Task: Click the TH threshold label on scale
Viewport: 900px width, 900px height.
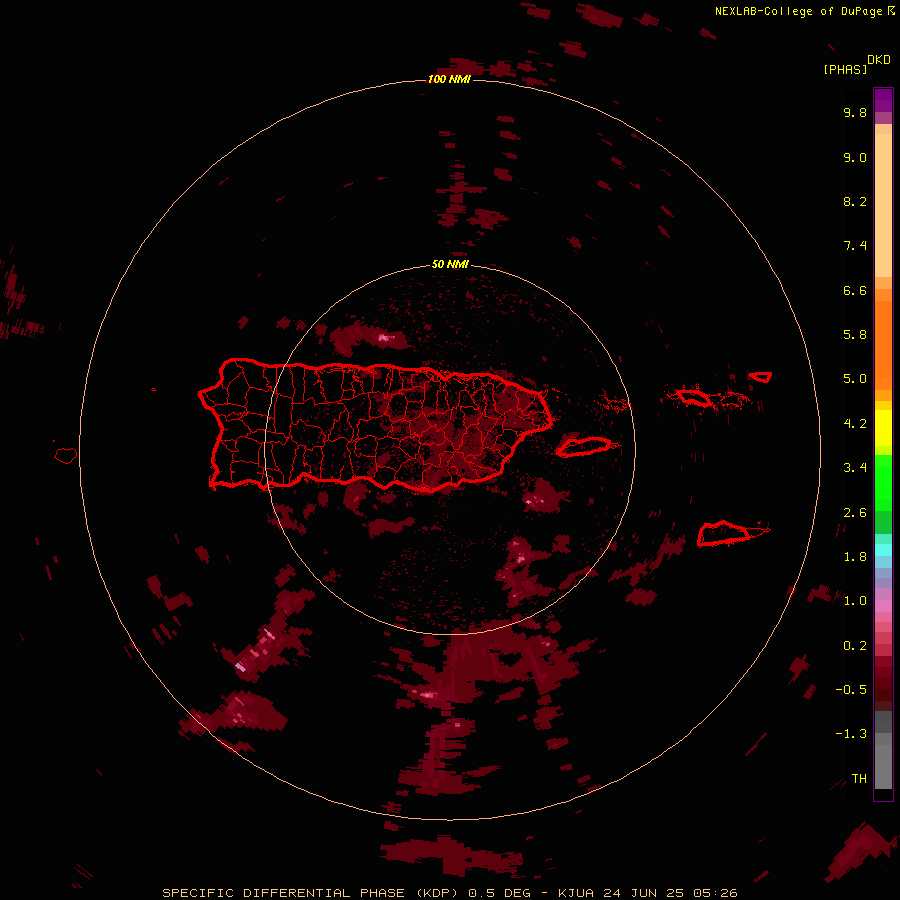Action: [x=859, y=779]
